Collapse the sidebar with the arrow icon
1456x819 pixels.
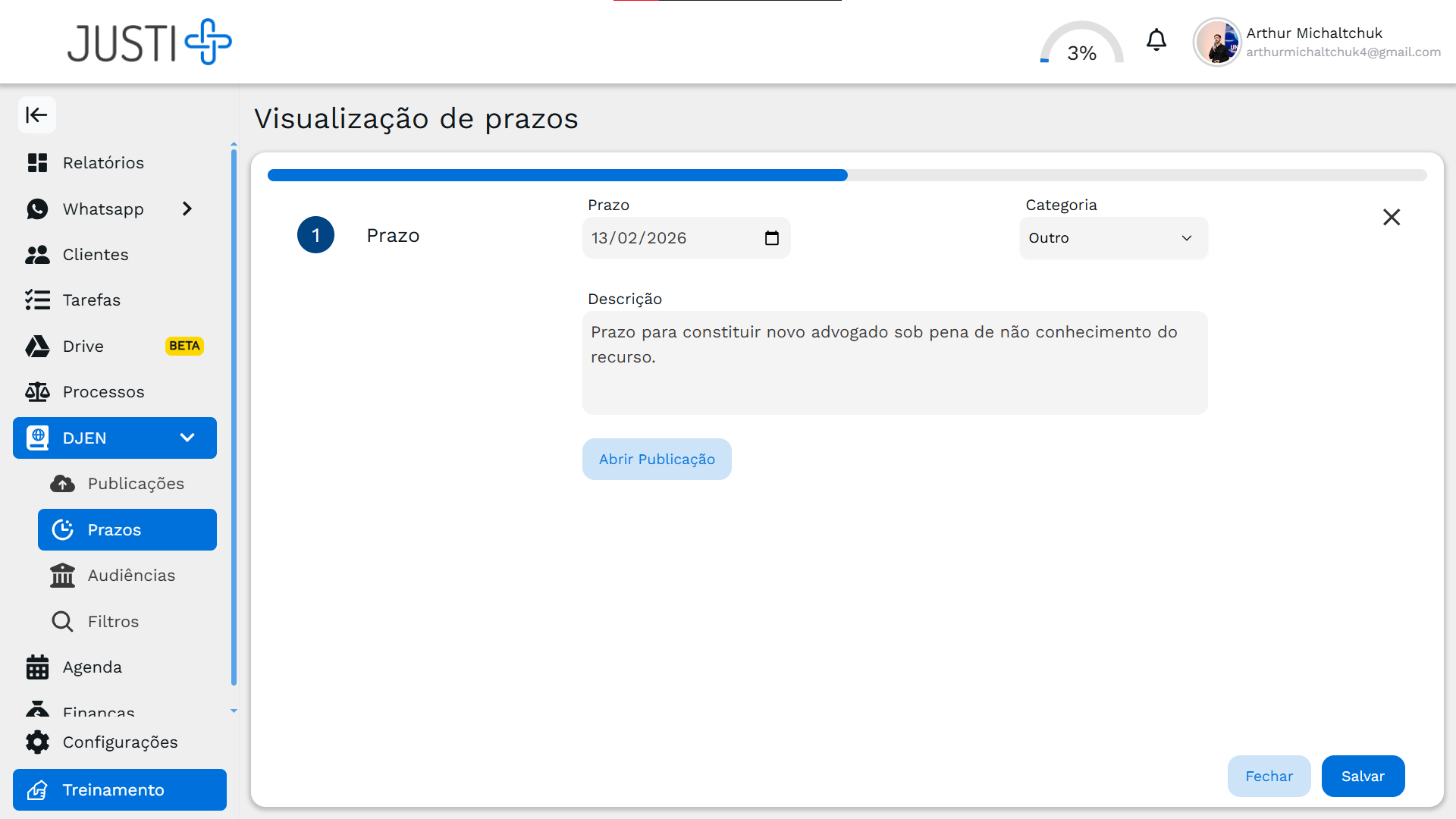click(36, 115)
